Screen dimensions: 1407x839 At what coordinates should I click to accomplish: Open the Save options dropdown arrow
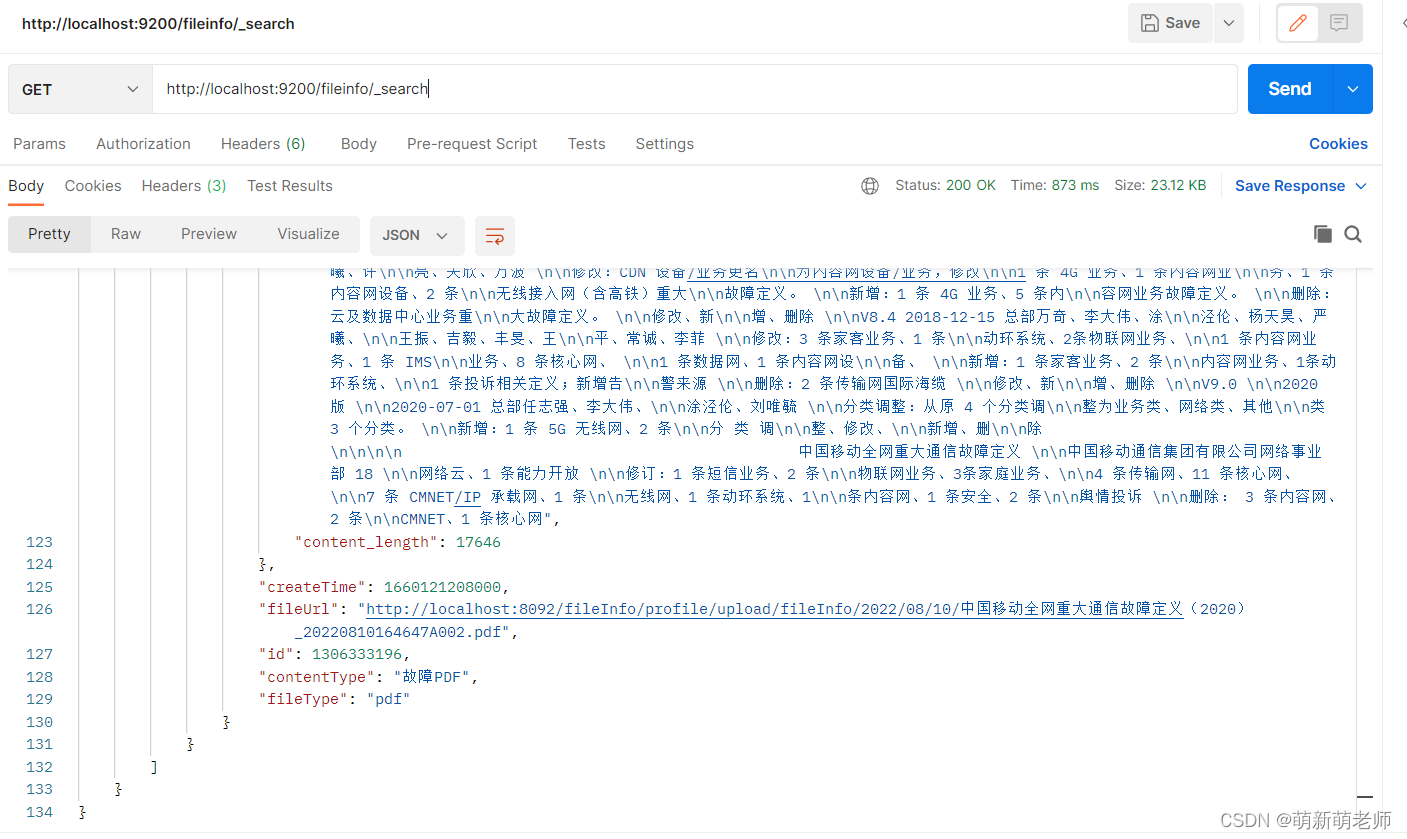pos(1228,23)
